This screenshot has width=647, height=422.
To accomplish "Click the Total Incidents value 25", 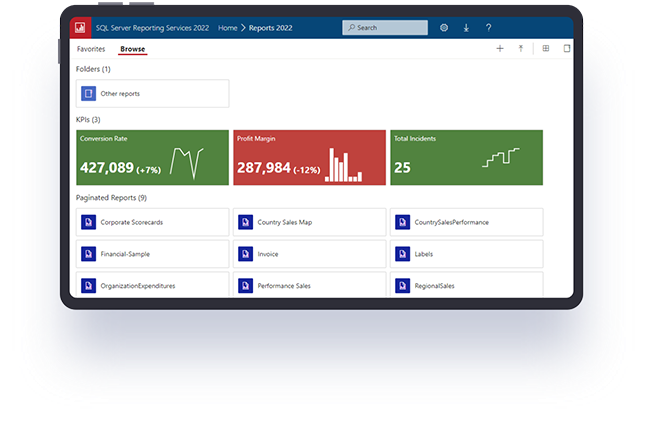I will [402, 168].
